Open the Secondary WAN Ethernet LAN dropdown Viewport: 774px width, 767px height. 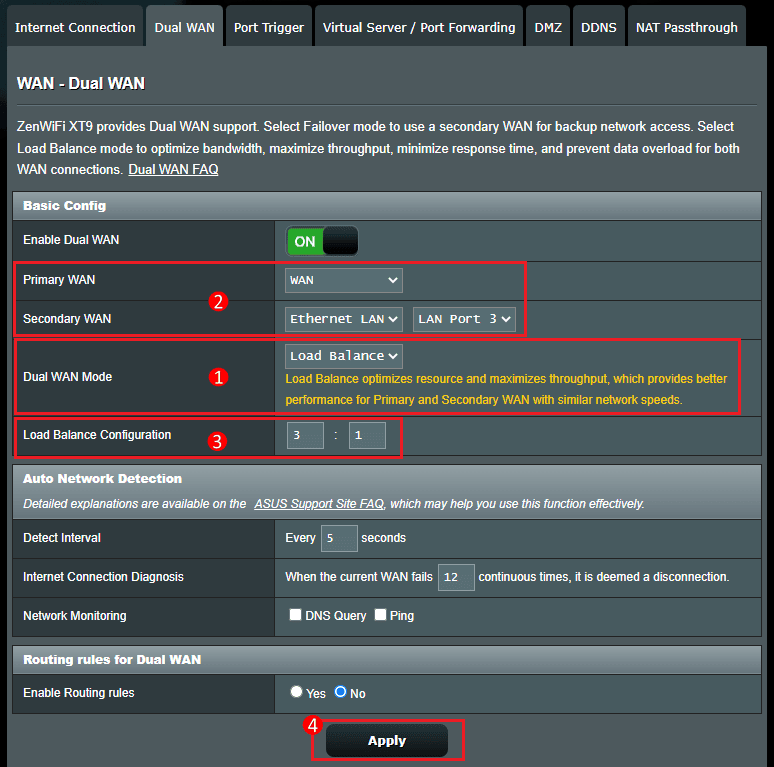coord(344,319)
